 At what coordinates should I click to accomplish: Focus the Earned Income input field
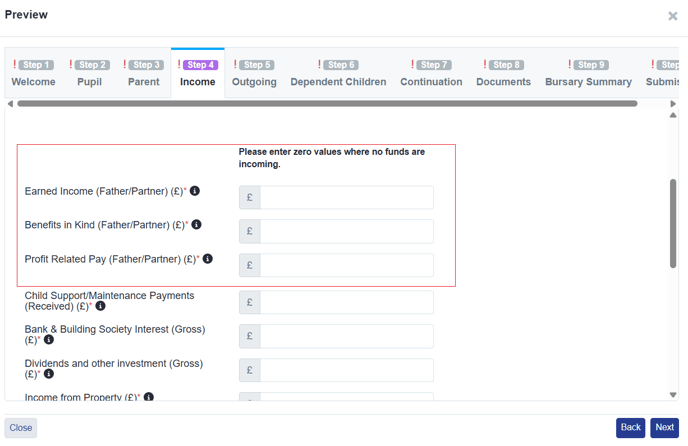click(x=346, y=198)
